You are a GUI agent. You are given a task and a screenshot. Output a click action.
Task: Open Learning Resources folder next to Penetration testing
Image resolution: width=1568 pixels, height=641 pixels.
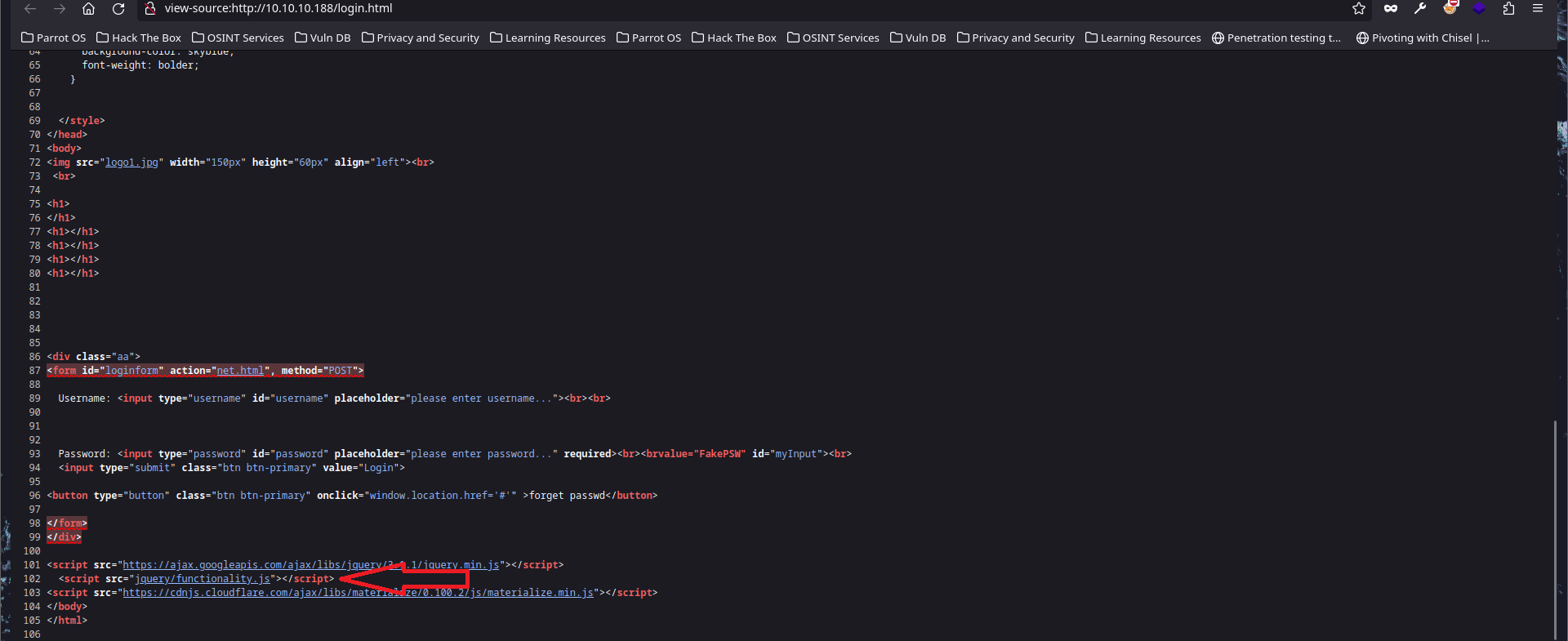pos(1143,38)
